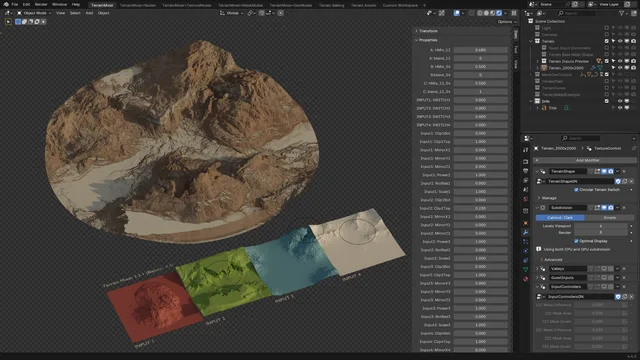Click the Input2: Clip2Top value slider
The height and width of the screenshot is (360, 640).
[x=480, y=208]
